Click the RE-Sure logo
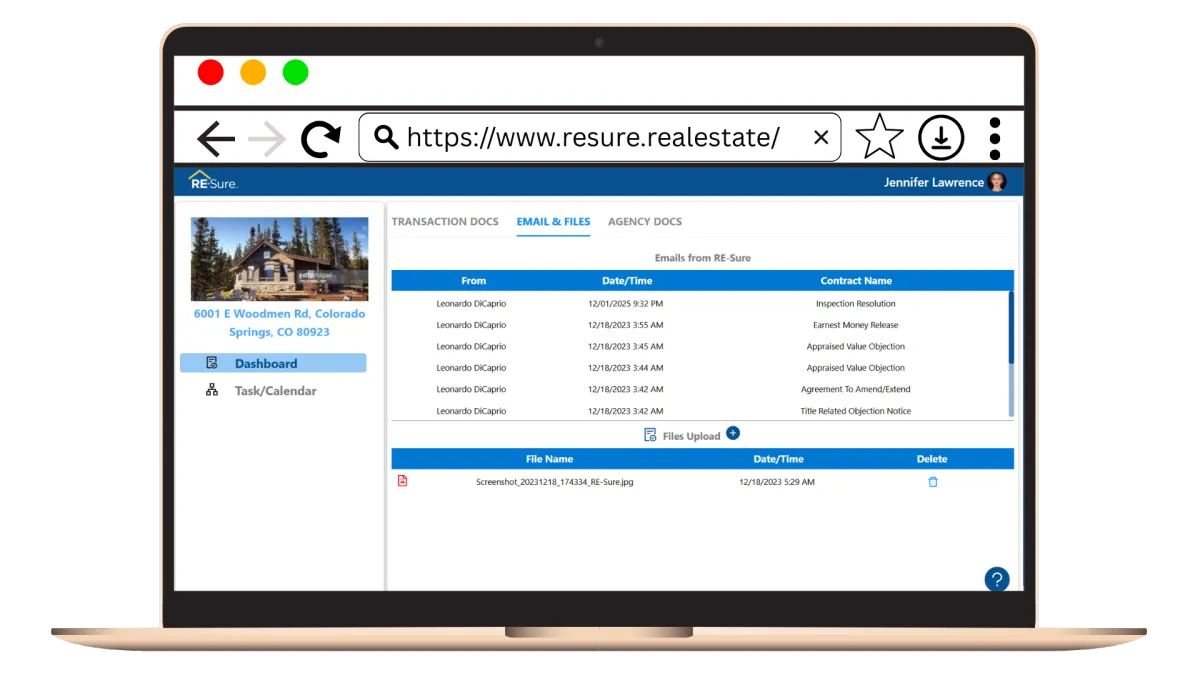Image resolution: width=1200 pixels, height=675 pixels. (x=212, y=181)
